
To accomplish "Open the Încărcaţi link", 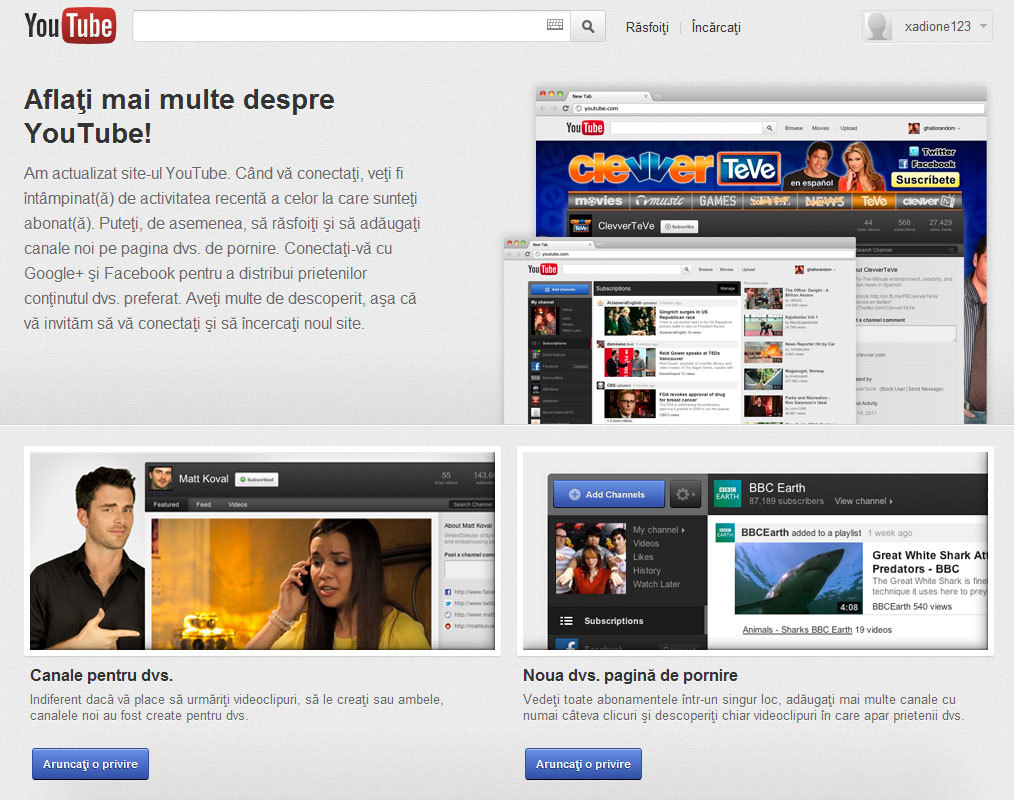I will pos(716,27).
